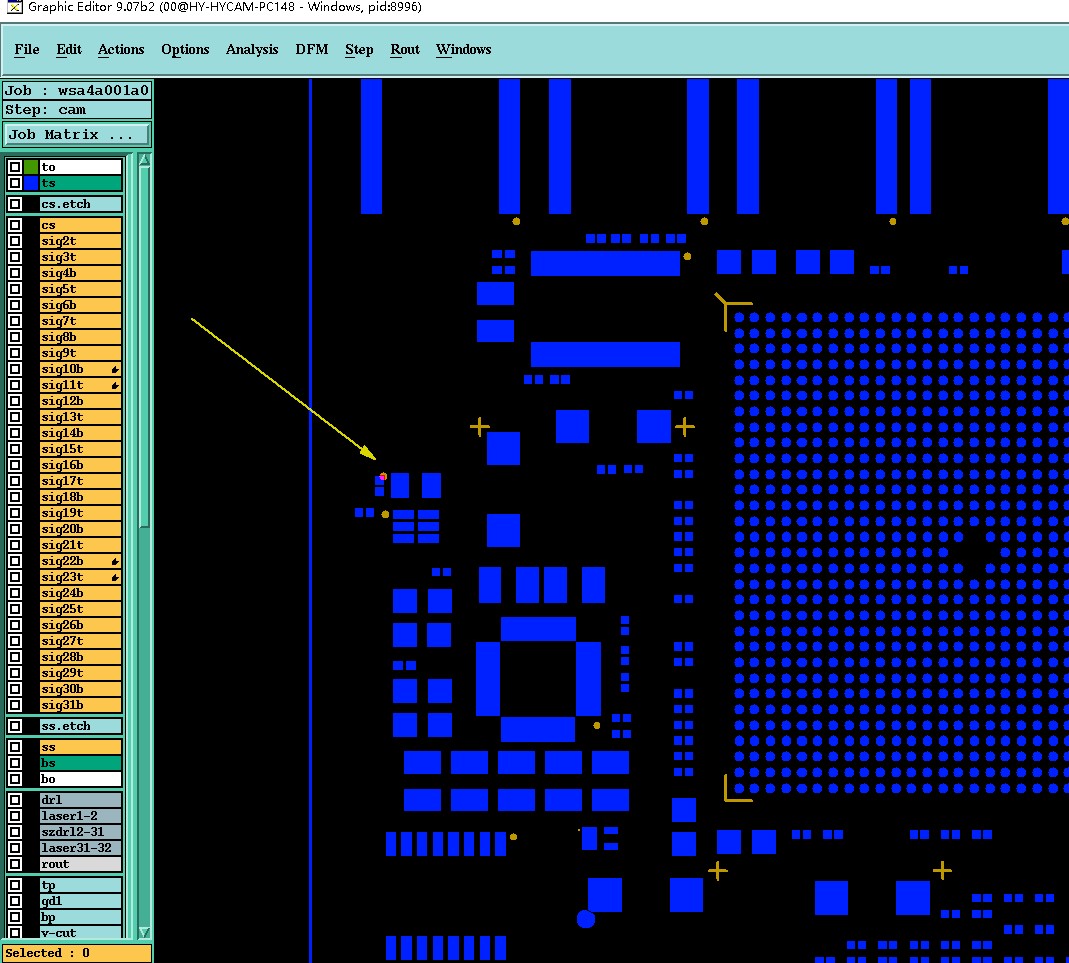This screenshot has width=1069, height=963.
Task: Open the Actions menu
Action: (x=121, y=50)
